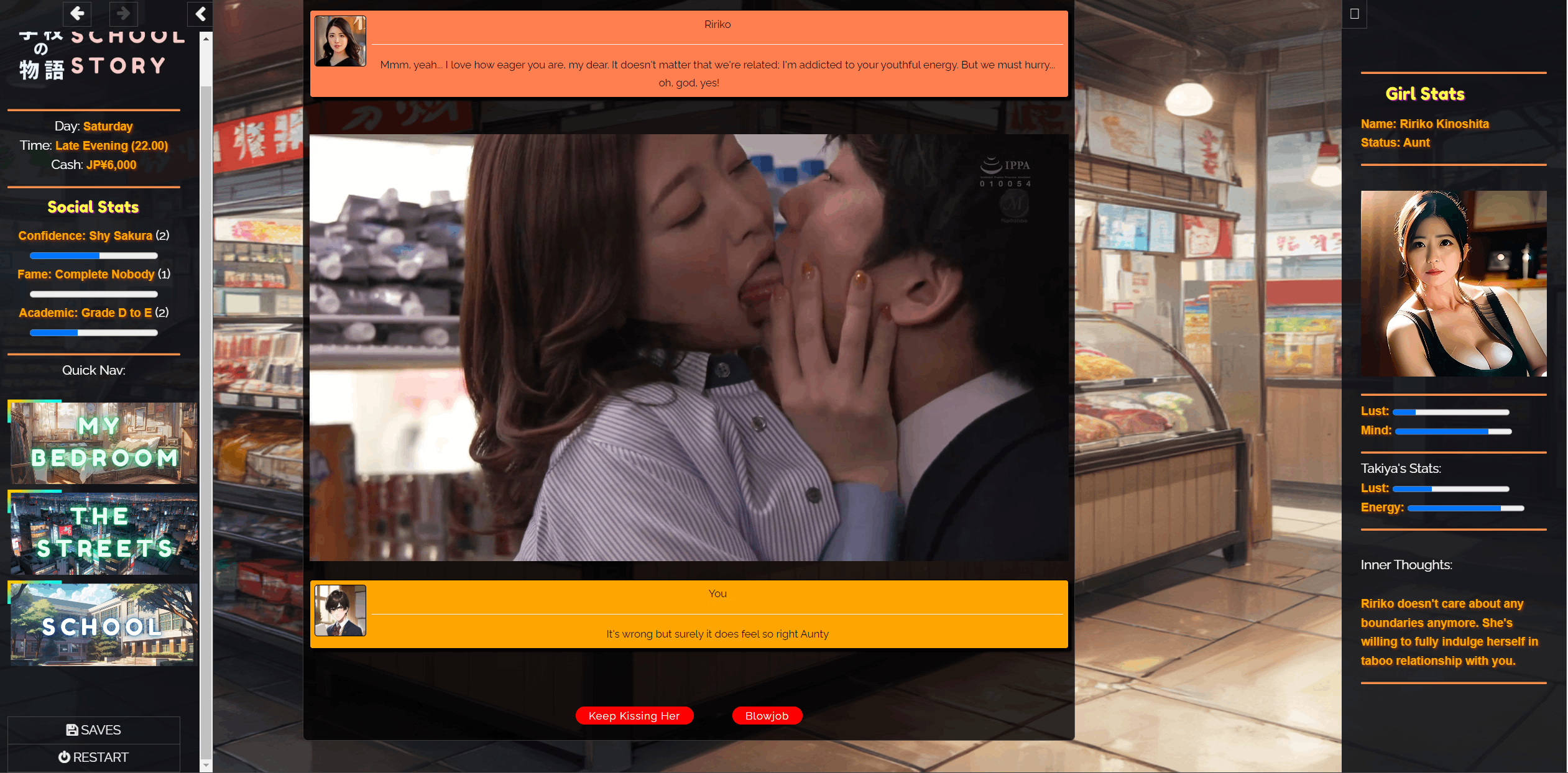1568x773 pixels.
Task: Navigate to My Bedroom
Action: click(x=104, y=442)
